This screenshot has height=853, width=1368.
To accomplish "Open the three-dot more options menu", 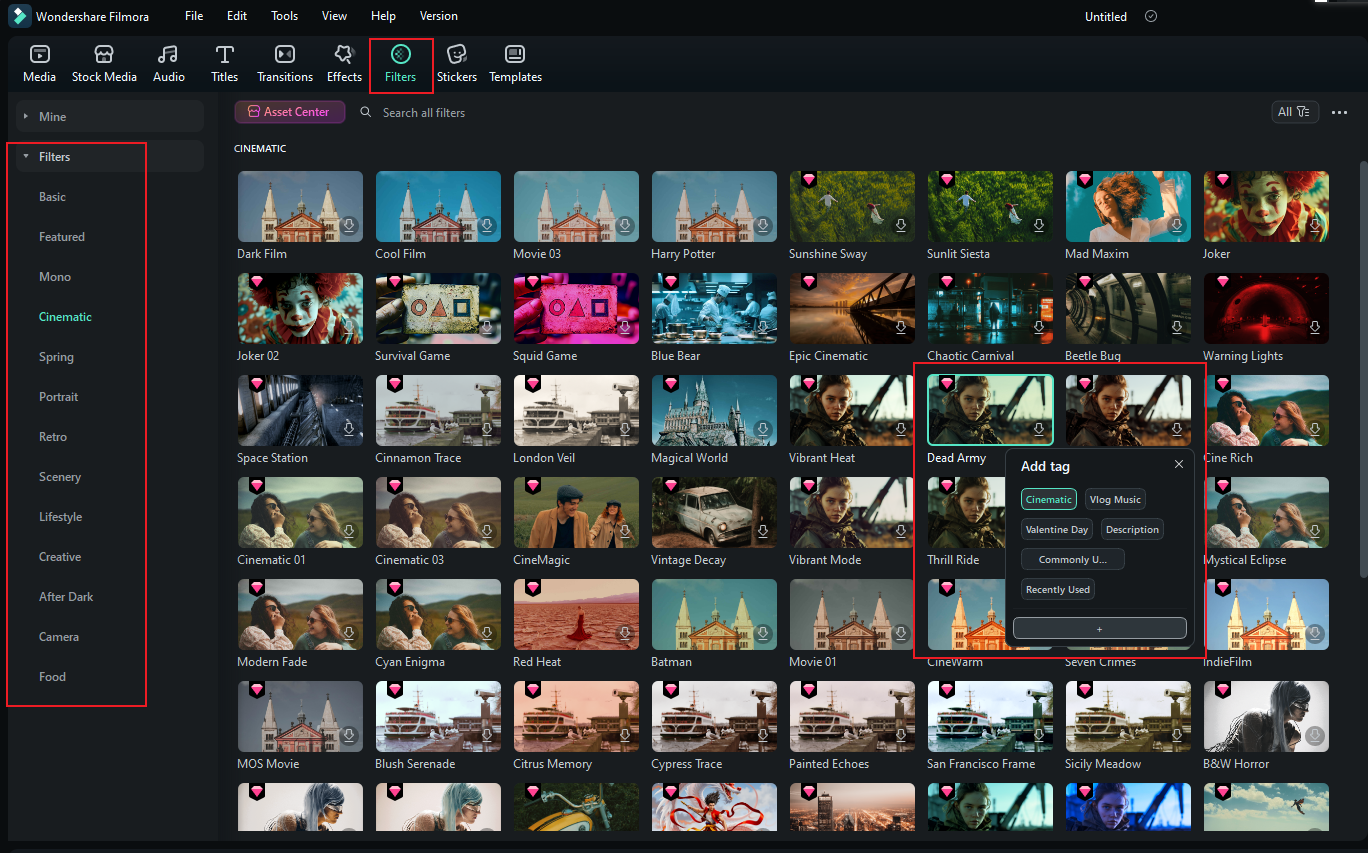I will [1339, 112].
